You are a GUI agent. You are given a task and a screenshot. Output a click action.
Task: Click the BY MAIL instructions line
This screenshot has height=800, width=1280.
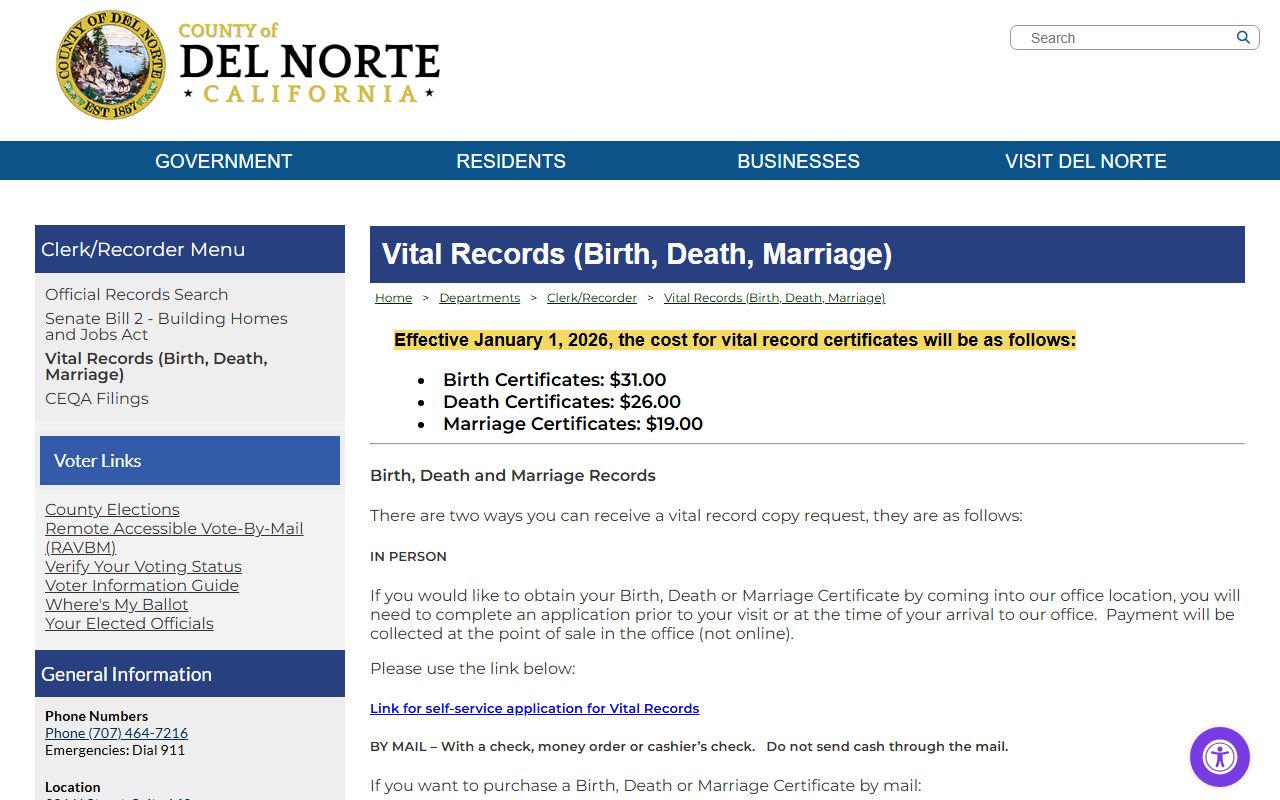point(689,746)
